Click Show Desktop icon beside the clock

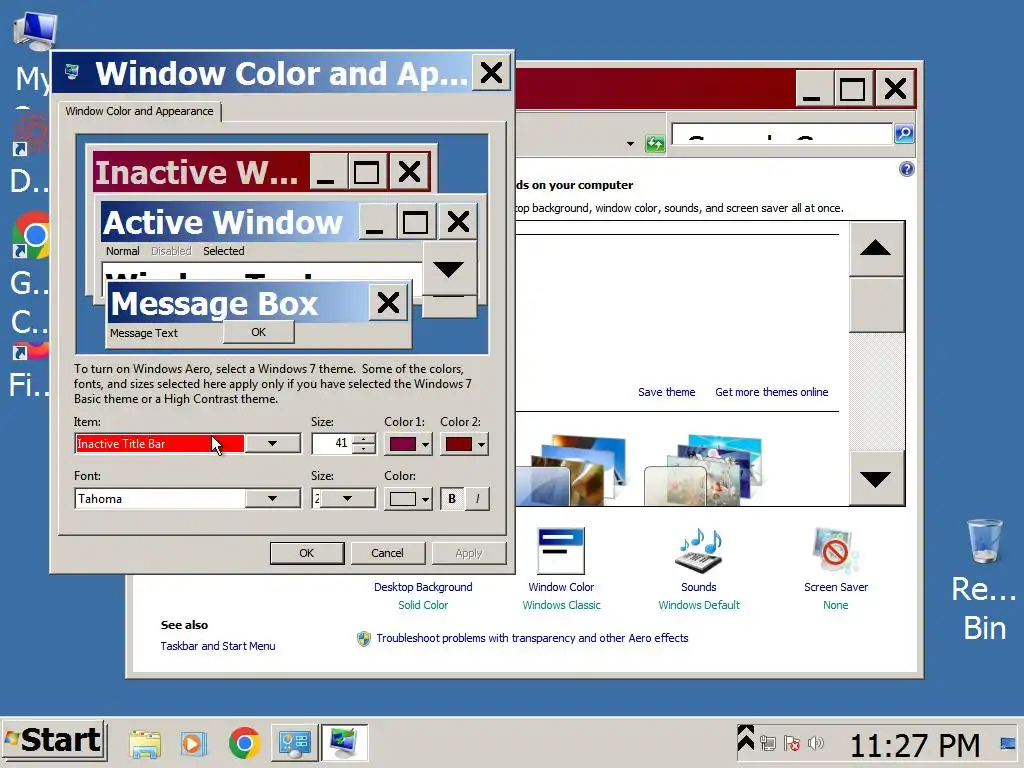click(1008, 744)
